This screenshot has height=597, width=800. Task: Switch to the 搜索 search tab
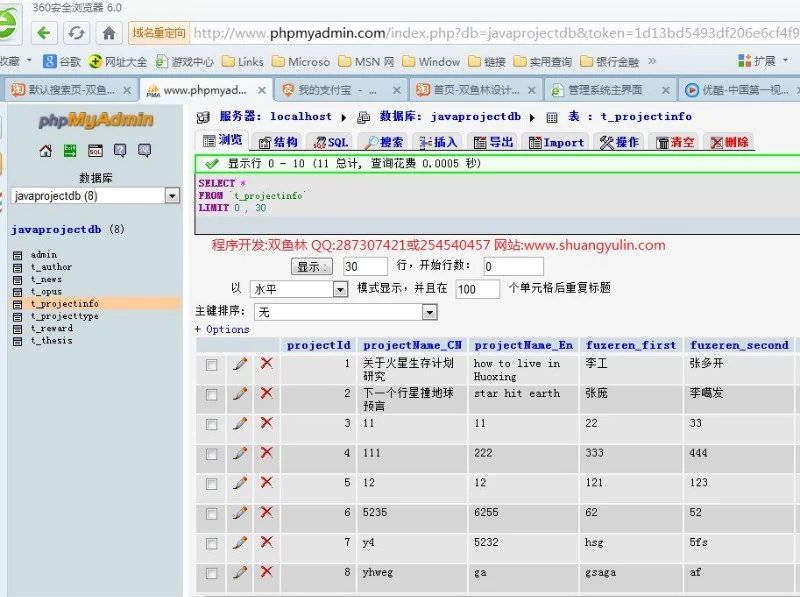[x=384, y=142]
